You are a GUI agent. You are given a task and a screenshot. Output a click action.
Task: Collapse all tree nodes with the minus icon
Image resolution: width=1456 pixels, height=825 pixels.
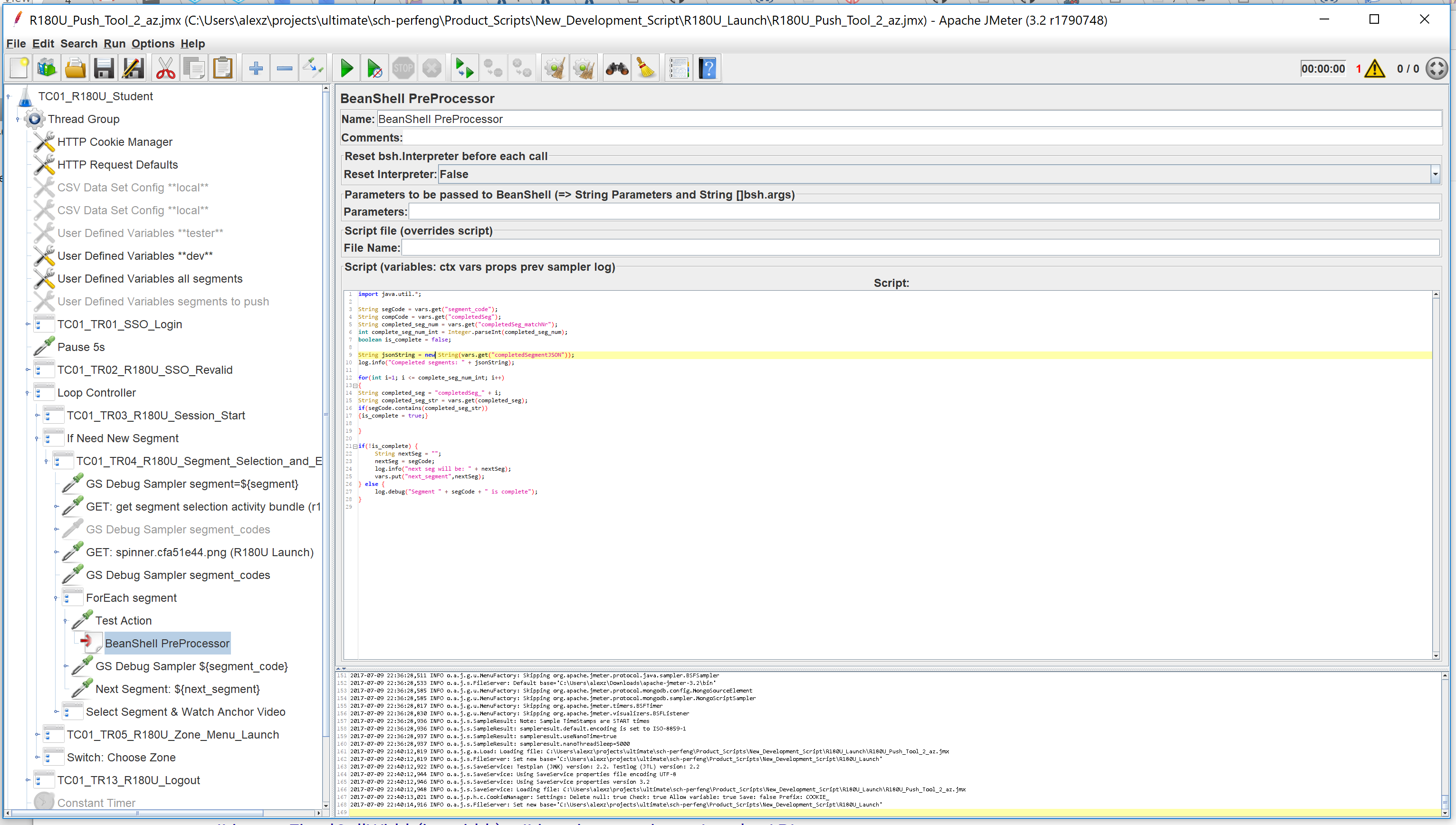[285, 67]
